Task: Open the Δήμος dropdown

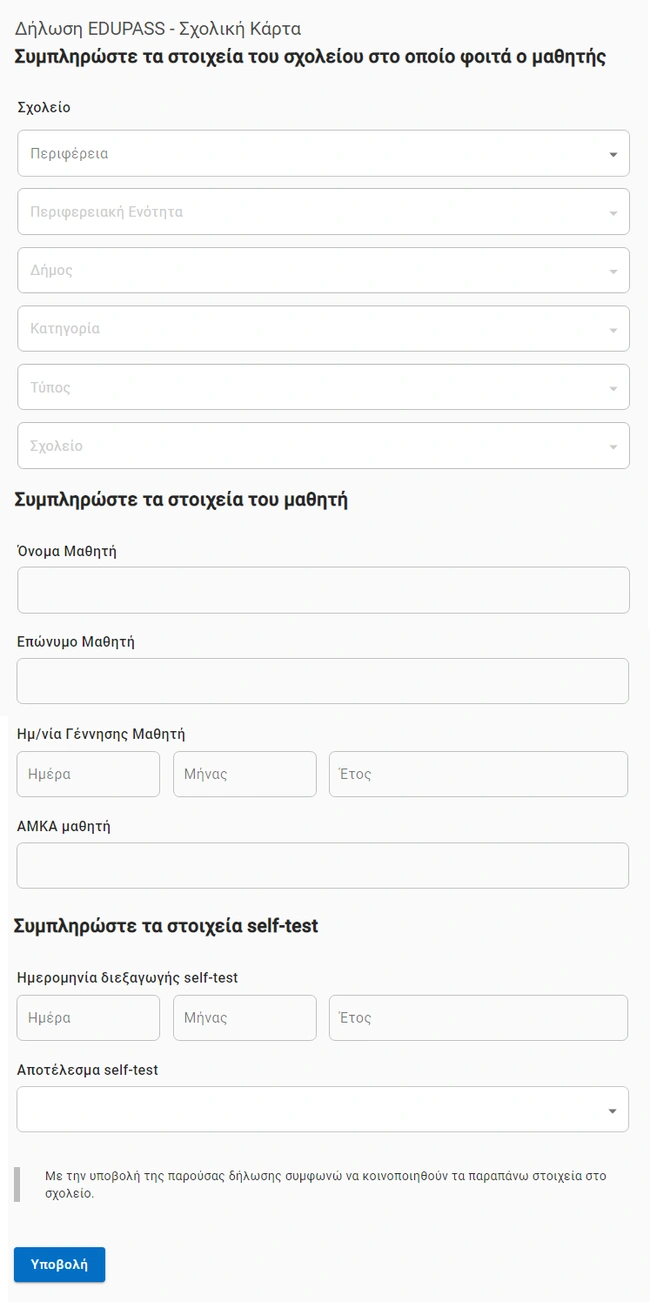Action: click(322, 270)
